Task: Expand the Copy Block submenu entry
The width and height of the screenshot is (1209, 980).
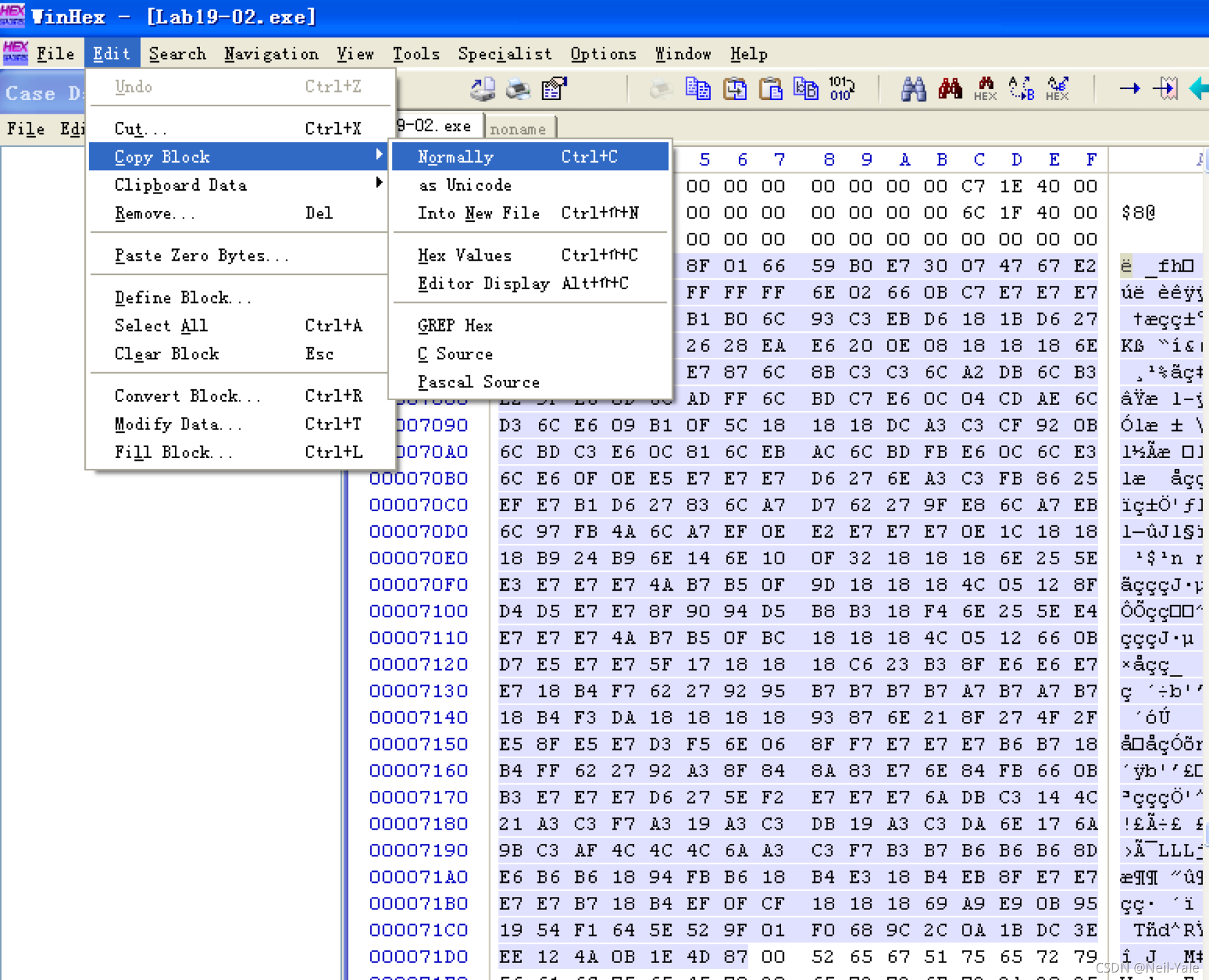Action: (239, 157)
